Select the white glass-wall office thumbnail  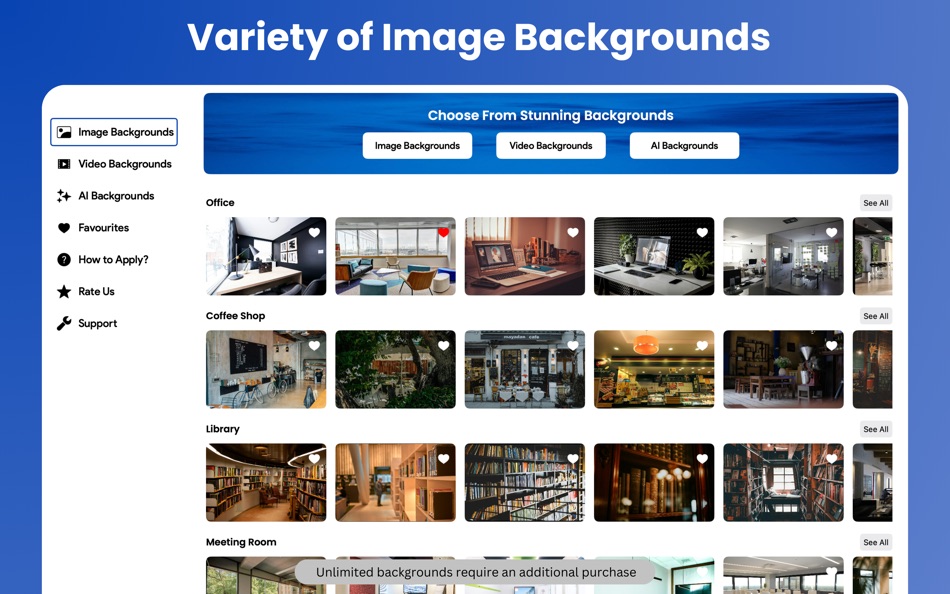783,256
